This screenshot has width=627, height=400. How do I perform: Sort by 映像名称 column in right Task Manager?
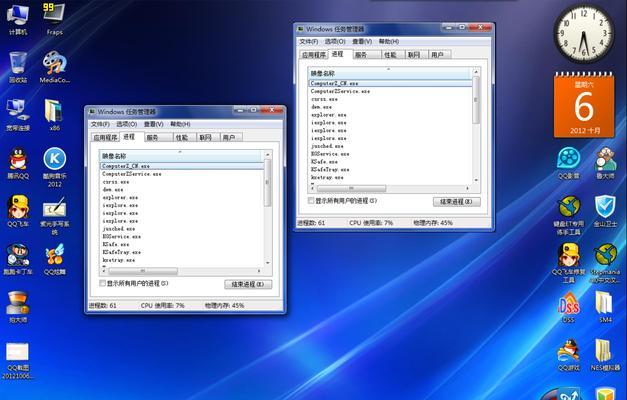390,73
